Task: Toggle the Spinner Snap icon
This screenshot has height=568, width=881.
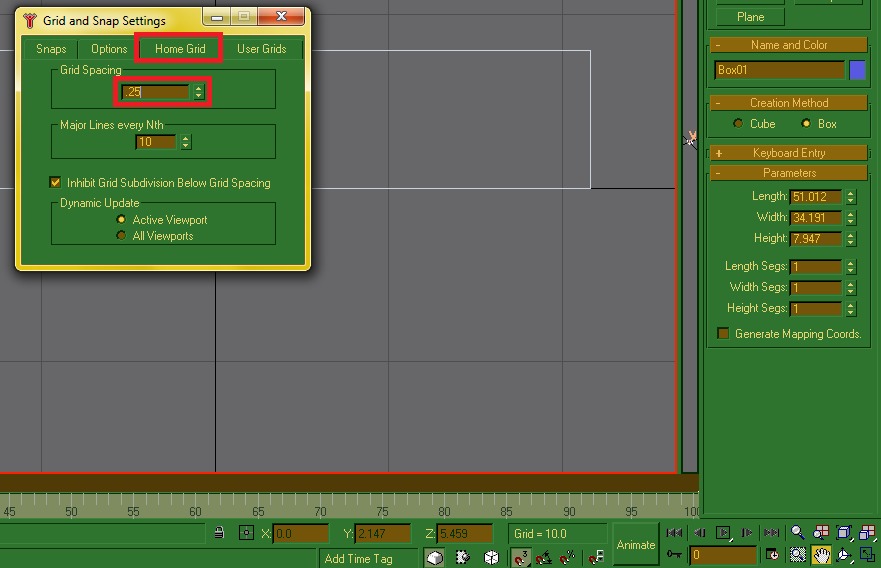Action: [596, 557]
